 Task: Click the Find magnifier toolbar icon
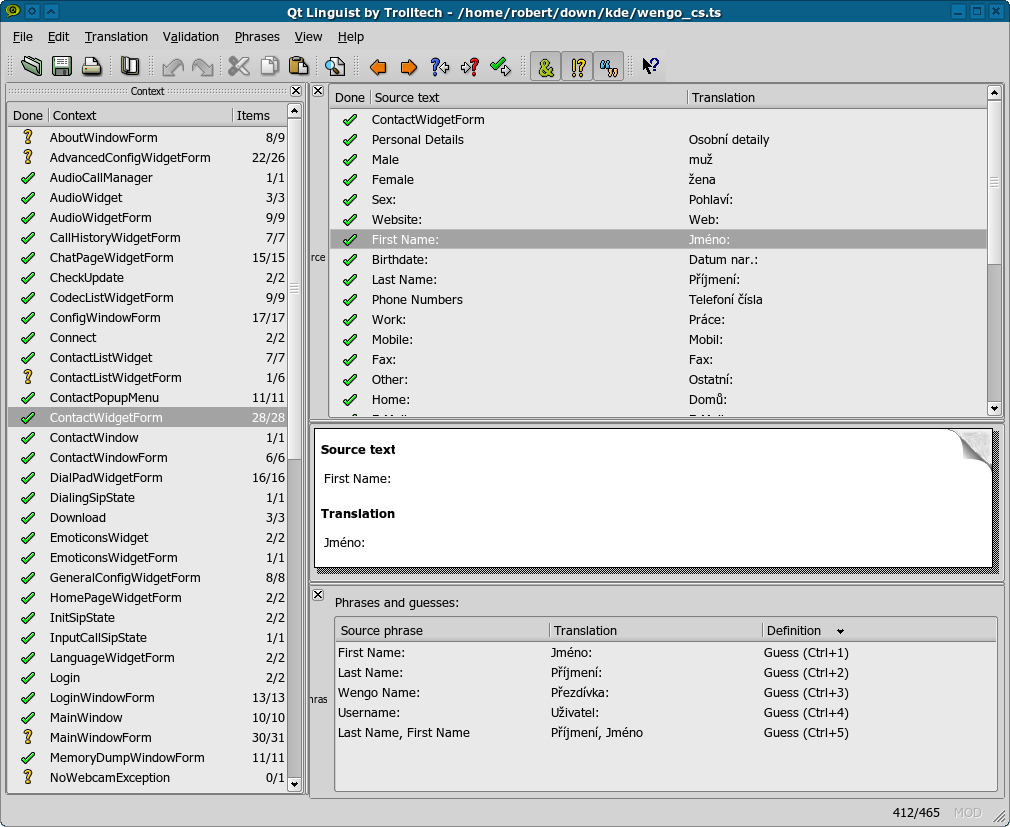334,67
